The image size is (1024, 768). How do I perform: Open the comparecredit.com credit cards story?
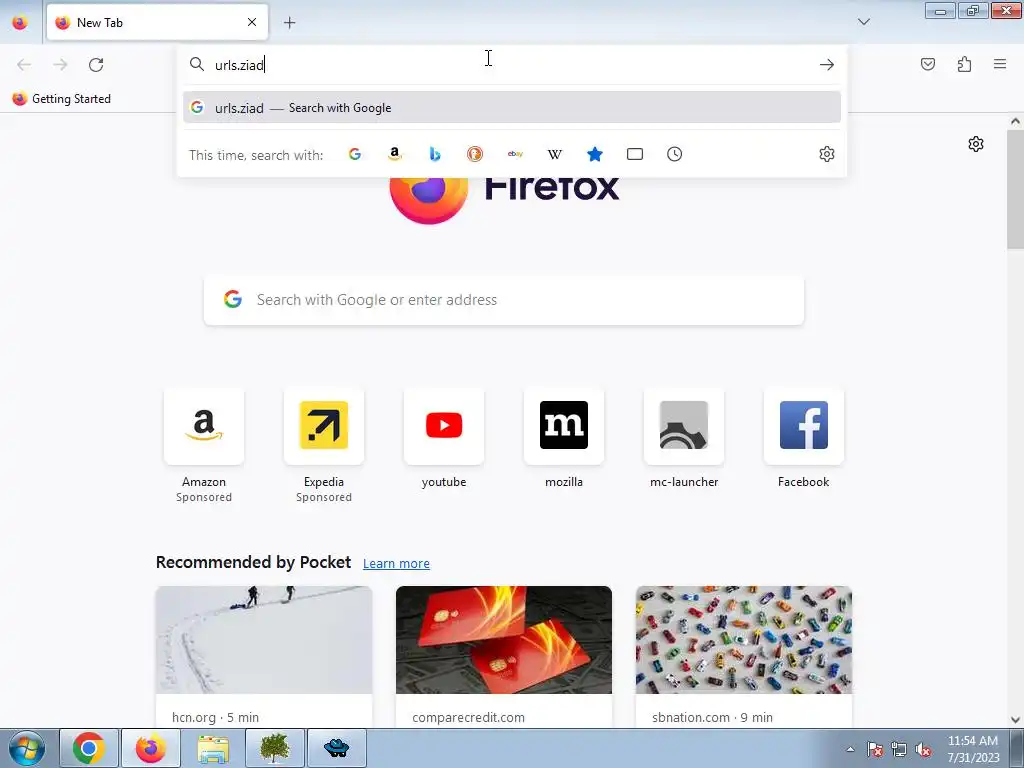click(504, 657)
